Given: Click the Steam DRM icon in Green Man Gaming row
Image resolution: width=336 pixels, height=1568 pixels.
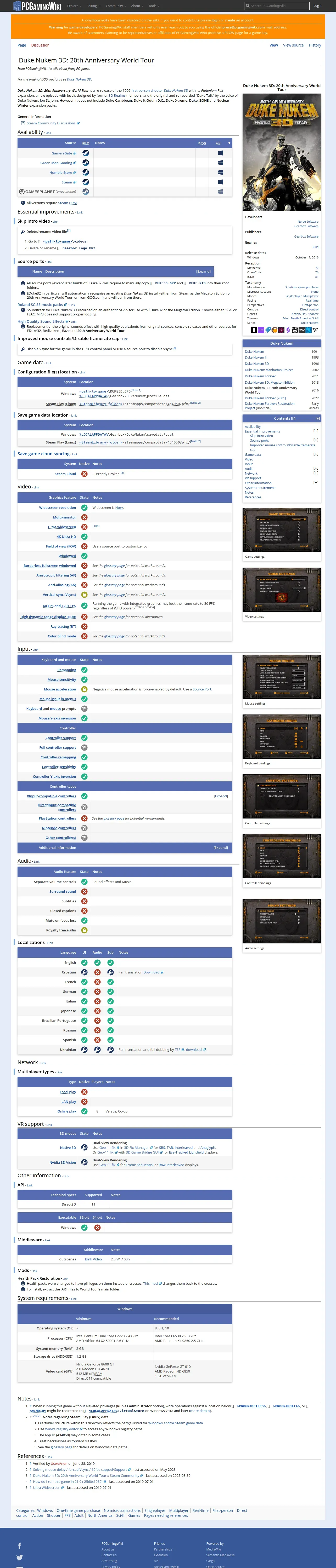Looking at the screenshot, I should 85,163.
